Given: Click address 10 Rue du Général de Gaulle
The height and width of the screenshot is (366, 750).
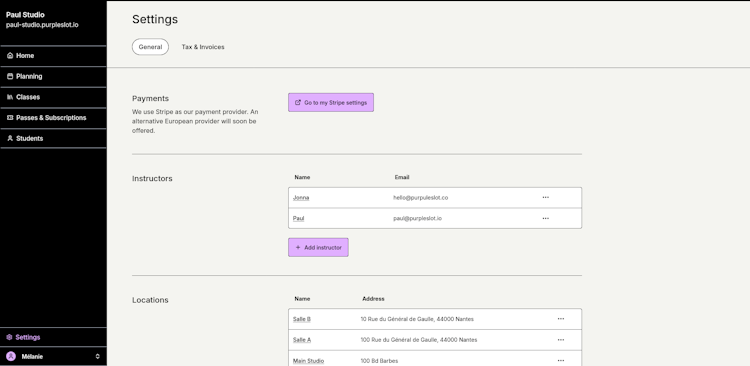Looking at the screenshot, I should (x=417, y=319).
